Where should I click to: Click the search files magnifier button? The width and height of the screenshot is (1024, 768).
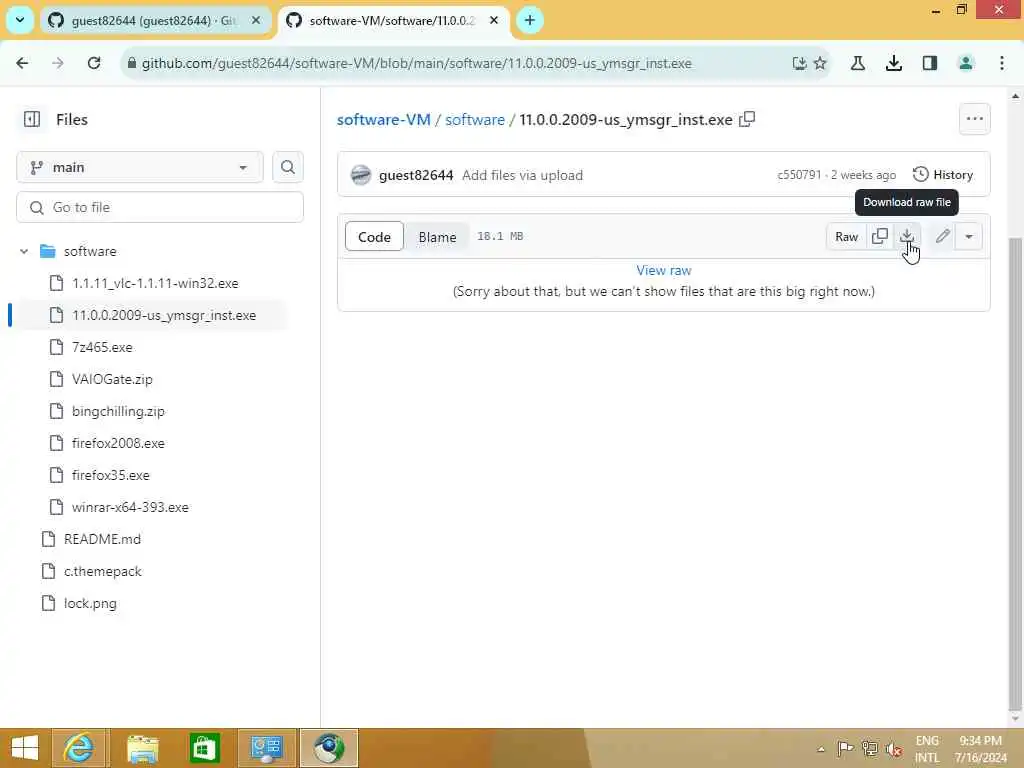click(x=287, y=167)
